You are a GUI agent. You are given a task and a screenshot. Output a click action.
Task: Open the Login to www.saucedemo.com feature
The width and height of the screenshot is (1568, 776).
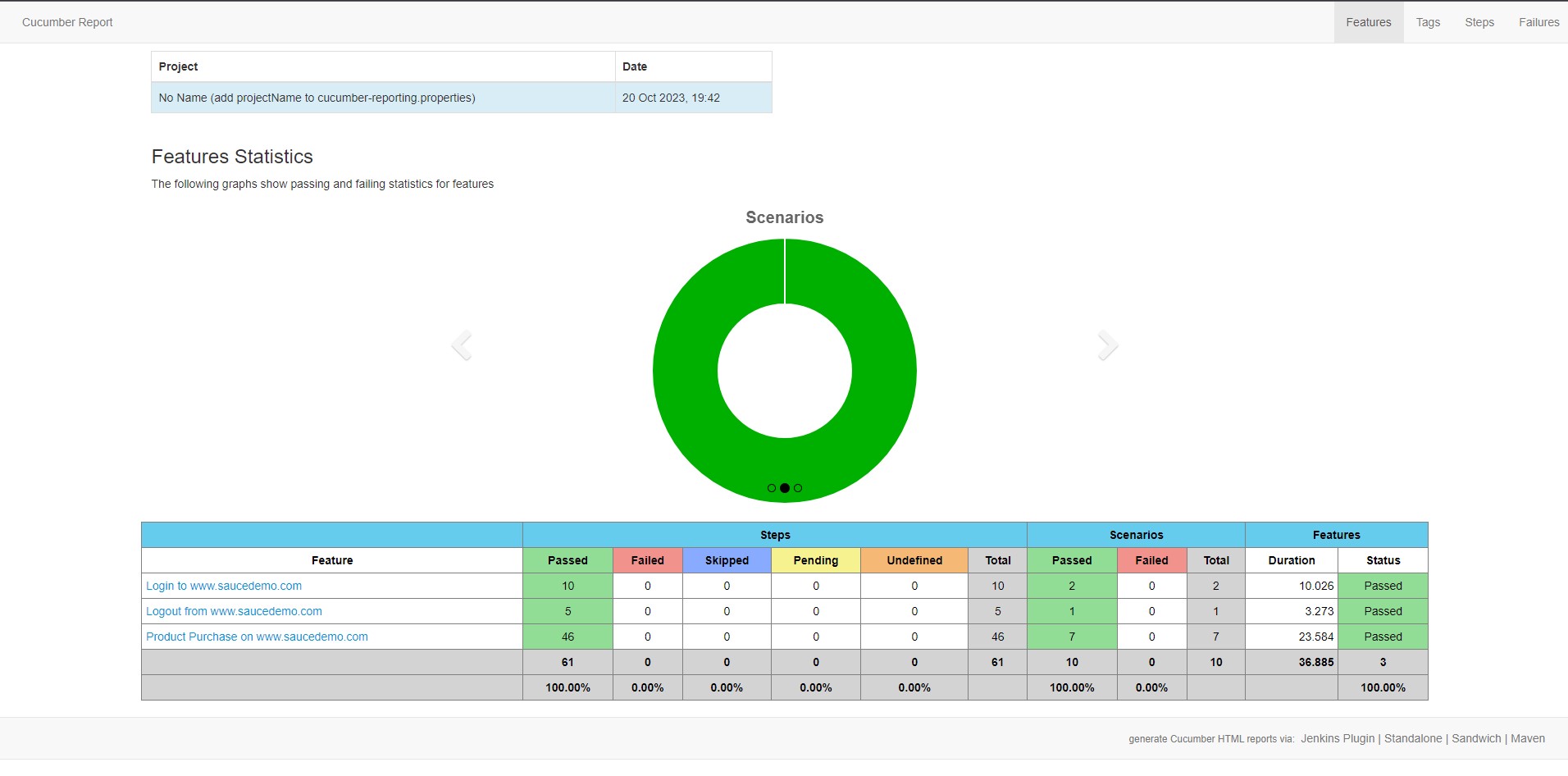tap(223, 586)
